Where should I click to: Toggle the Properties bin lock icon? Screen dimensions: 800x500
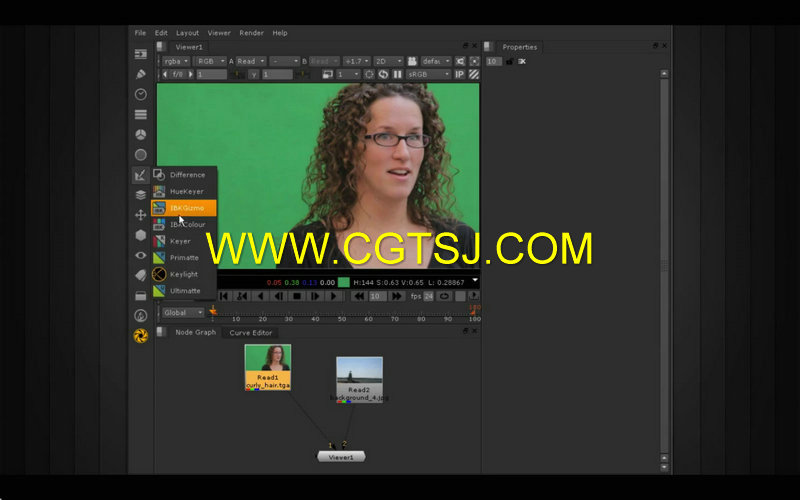pyautogui.click(x=510, y=62)
